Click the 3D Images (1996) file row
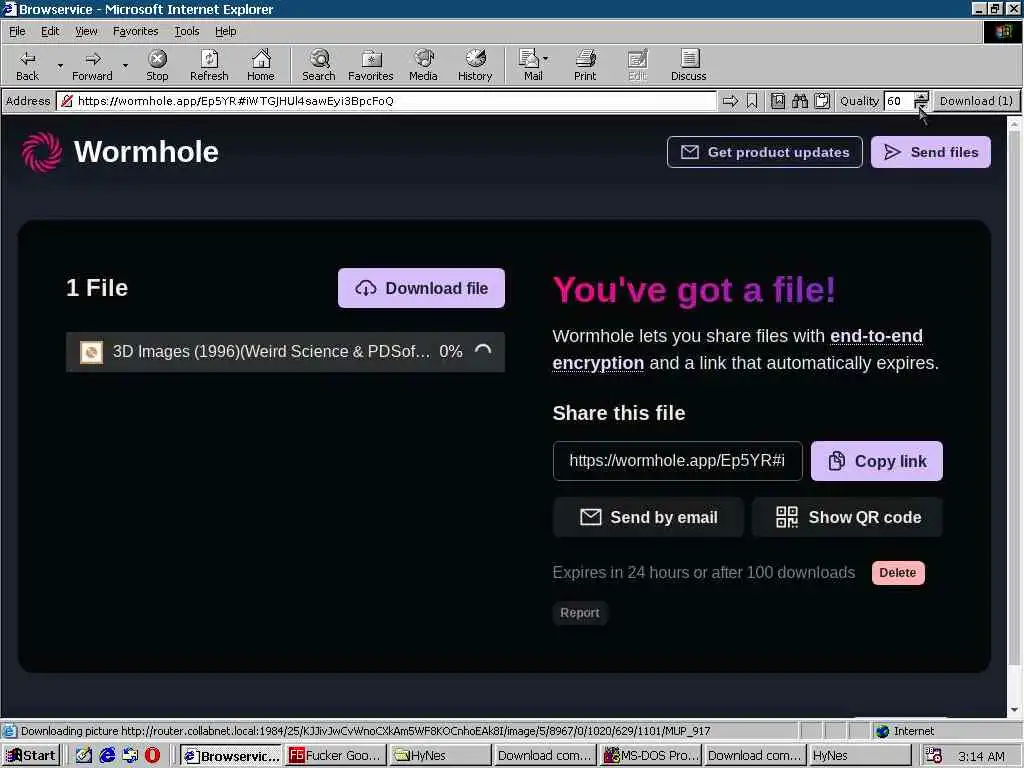1024x768 pixels. (285, 352)
